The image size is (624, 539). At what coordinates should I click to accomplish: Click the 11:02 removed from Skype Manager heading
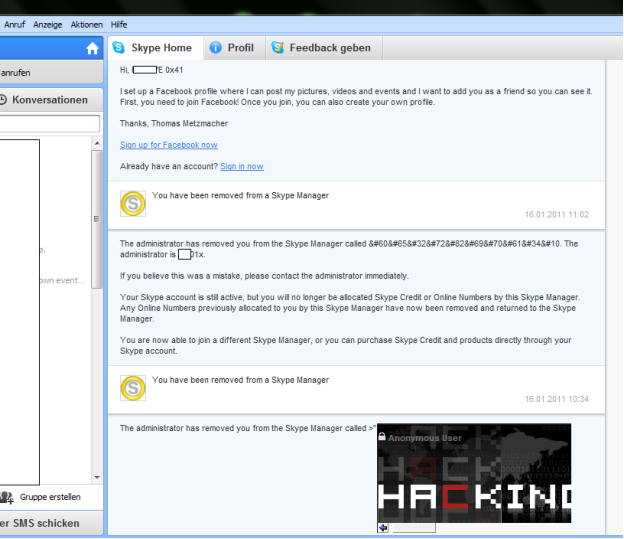coord(240,195)
